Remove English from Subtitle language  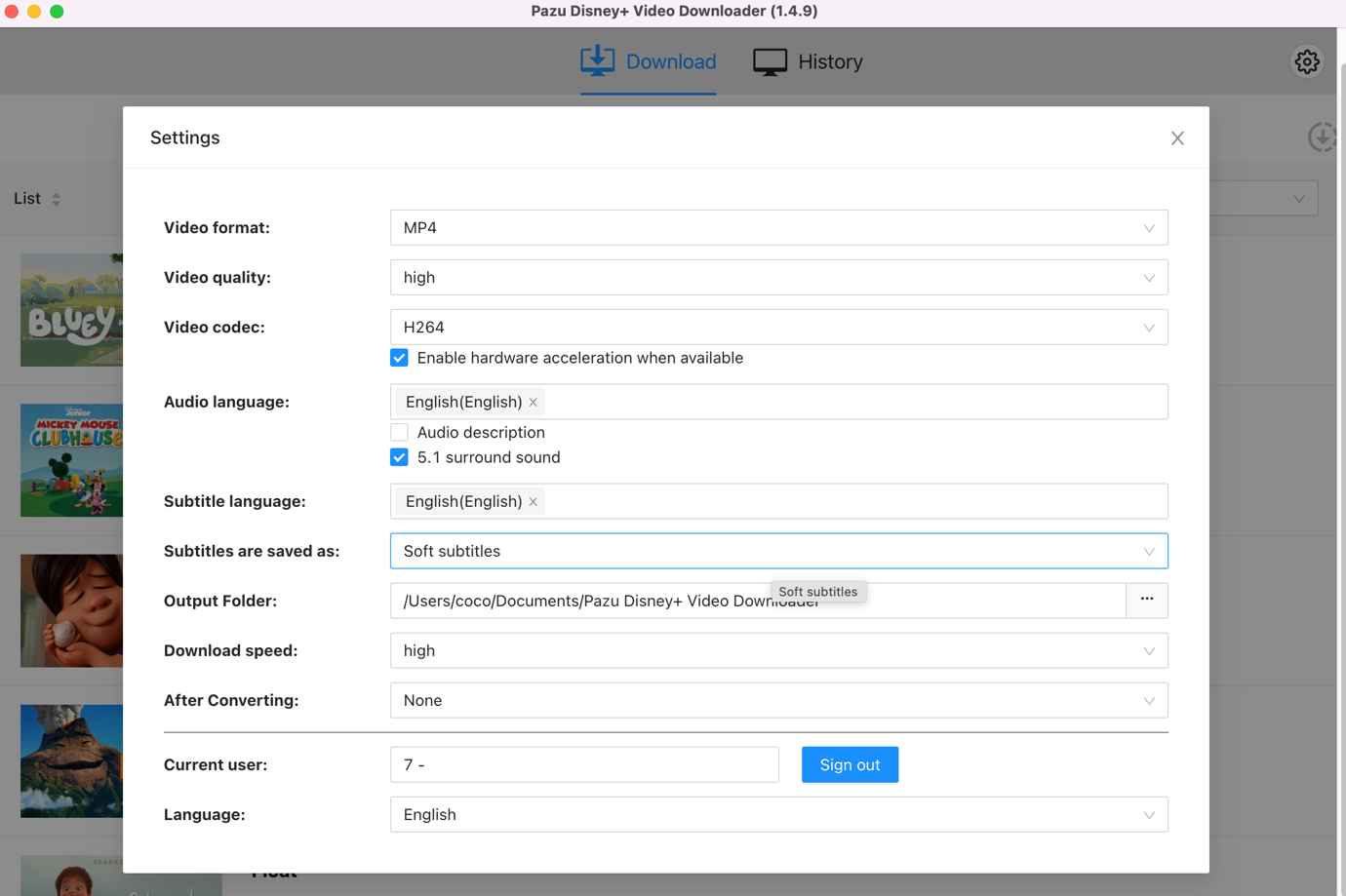[x=534, y=502]
